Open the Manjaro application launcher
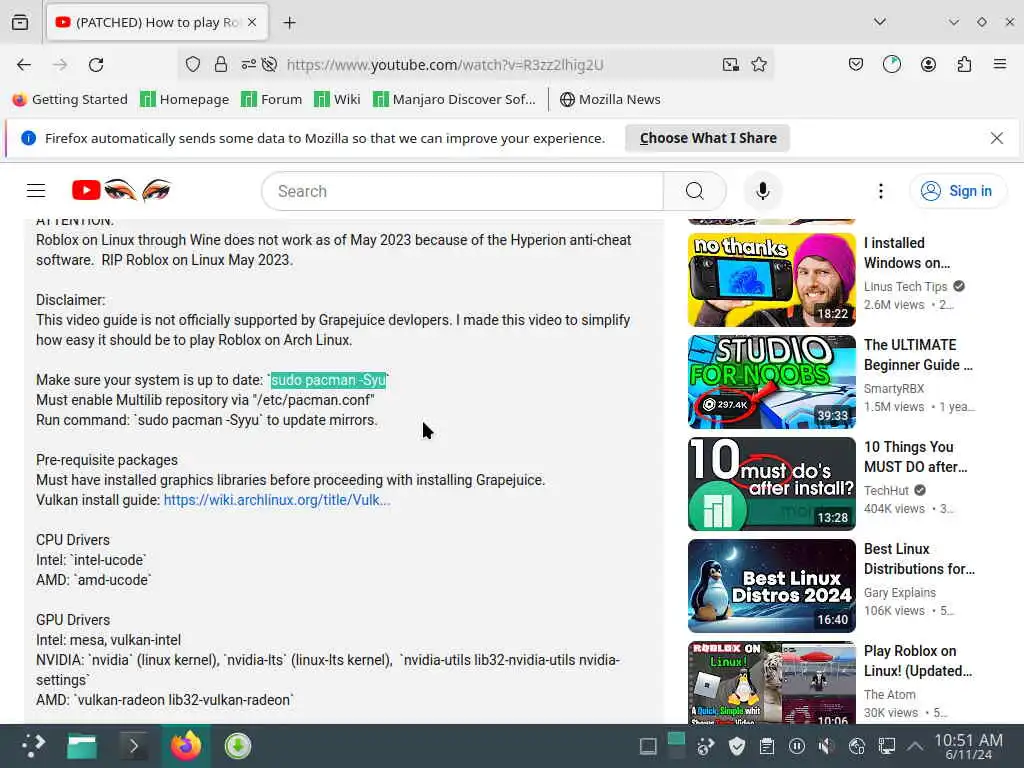1024x768 pixels. 33,746
